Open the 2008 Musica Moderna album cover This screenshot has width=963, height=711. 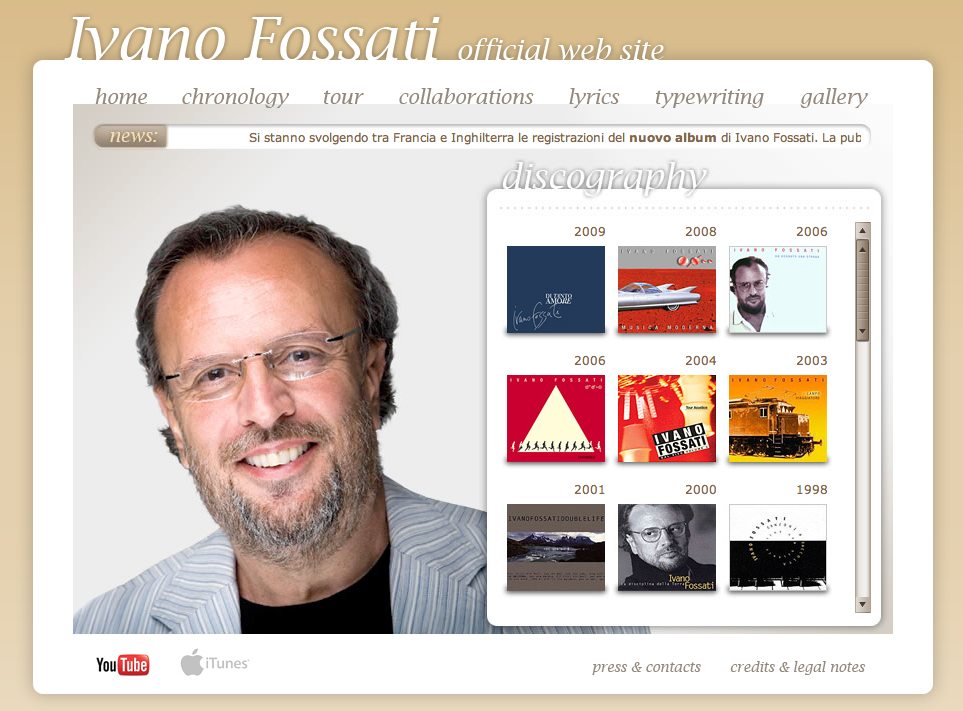[x=667, y=289]
